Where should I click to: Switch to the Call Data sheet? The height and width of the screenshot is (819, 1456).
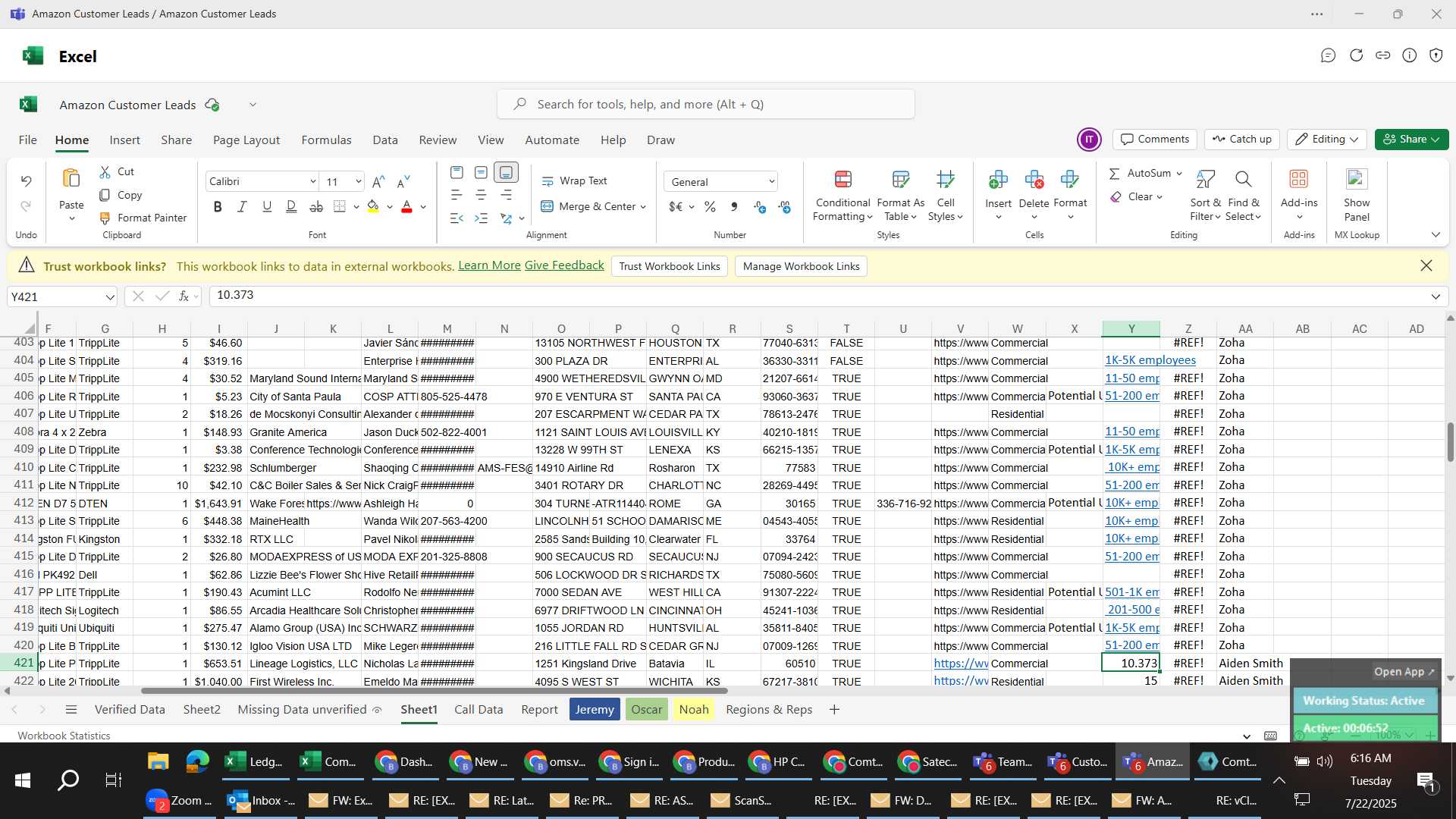[x=479, y=709]
